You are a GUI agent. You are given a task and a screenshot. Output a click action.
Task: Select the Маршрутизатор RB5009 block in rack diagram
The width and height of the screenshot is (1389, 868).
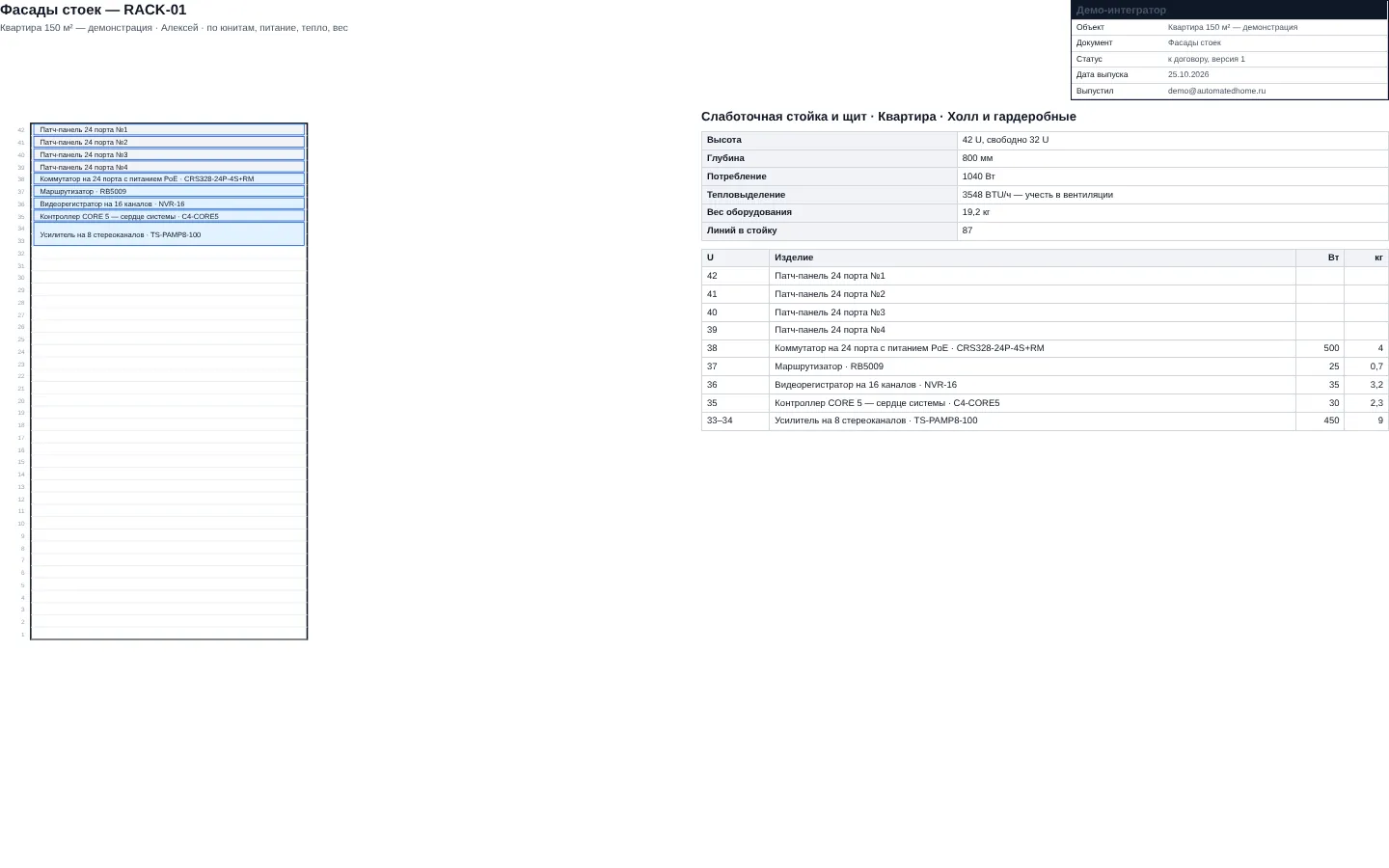click(169, 191)
